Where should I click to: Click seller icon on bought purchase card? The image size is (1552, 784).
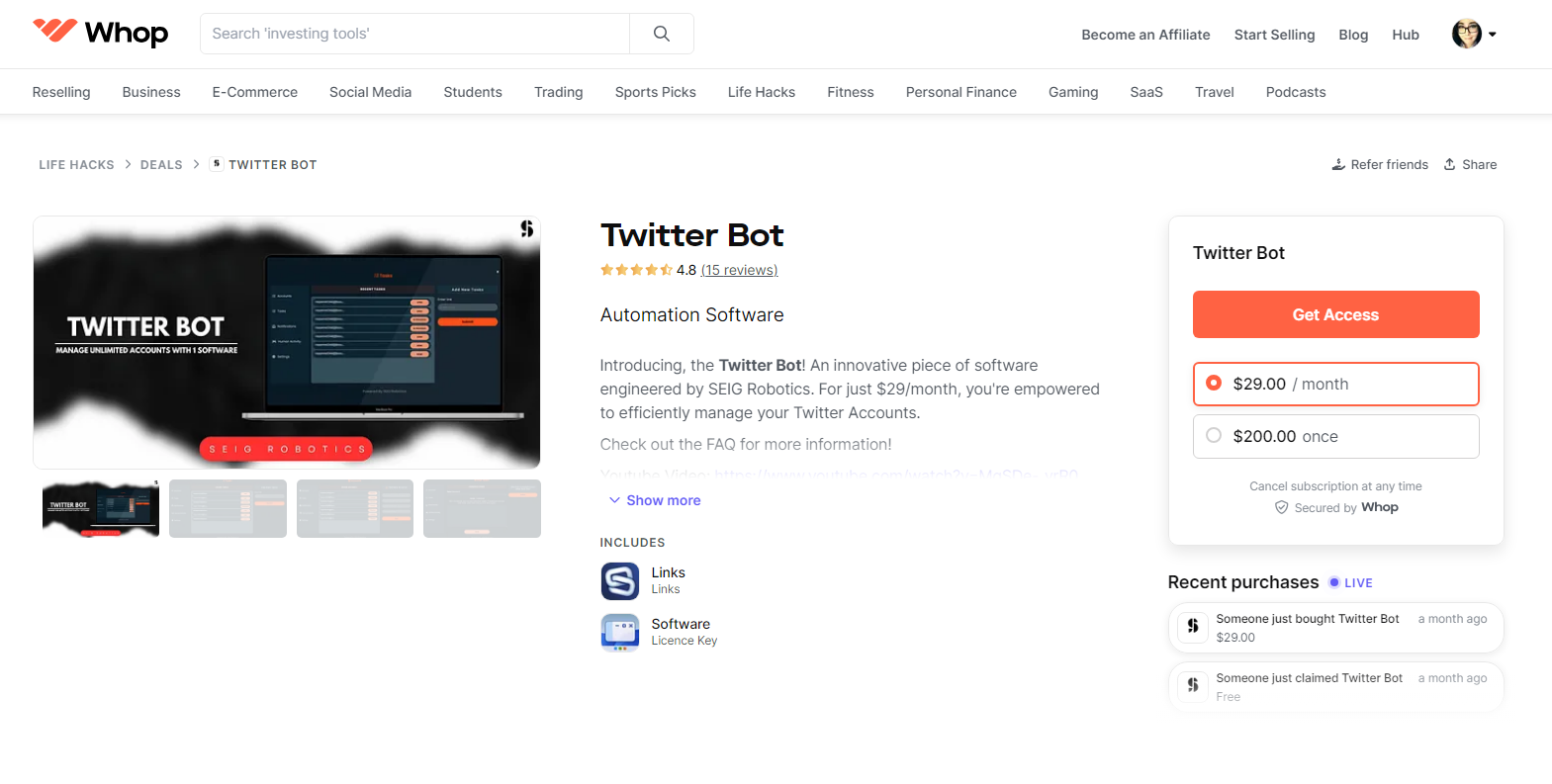(x=1193, y=627)
